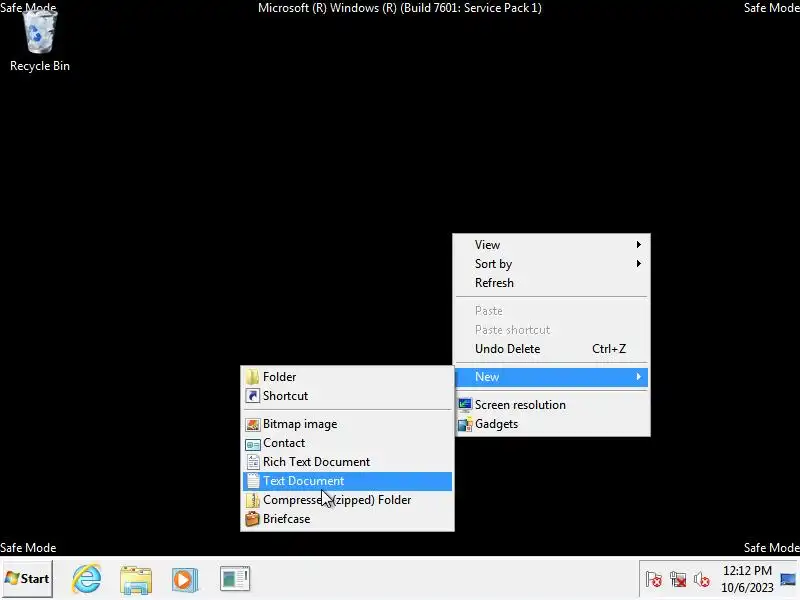The height and width of the screenshot is (600, 800).
Task: Create a new Contact
Action: (x=347, y=443)
